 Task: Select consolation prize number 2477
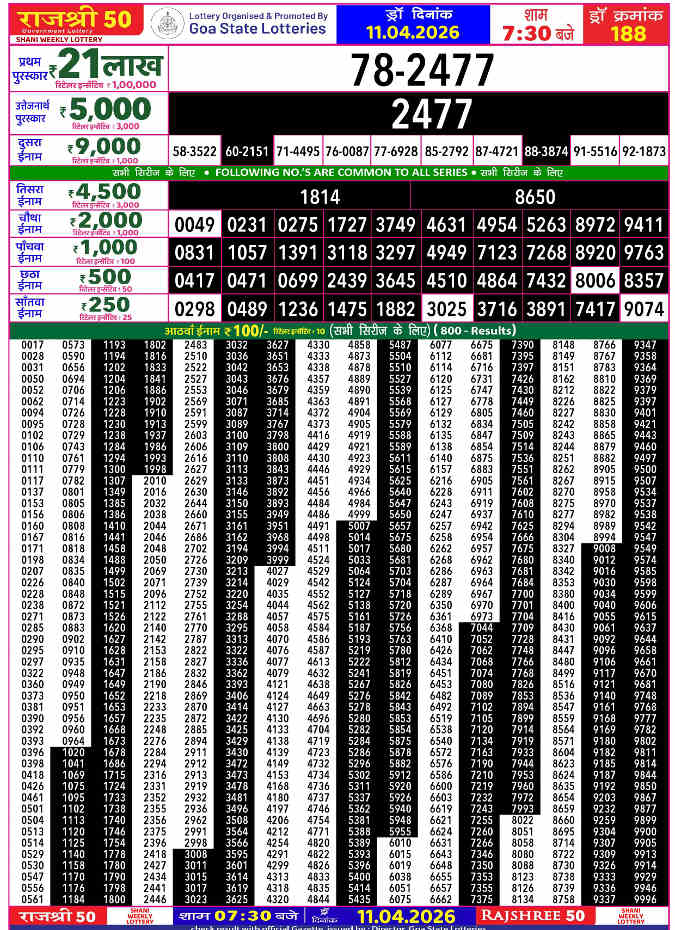421,114
